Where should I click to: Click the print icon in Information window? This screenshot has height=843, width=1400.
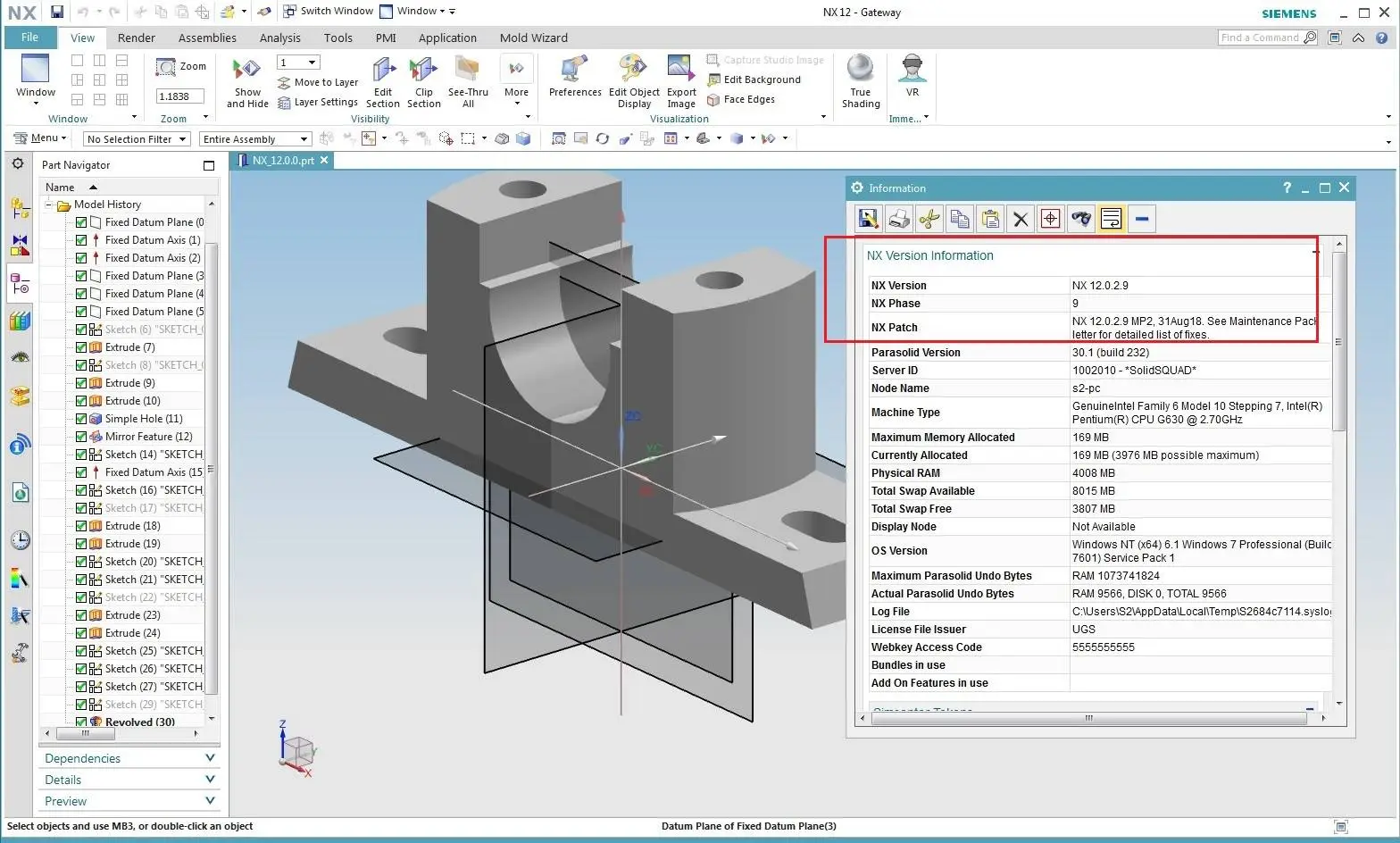click(899, 219)
